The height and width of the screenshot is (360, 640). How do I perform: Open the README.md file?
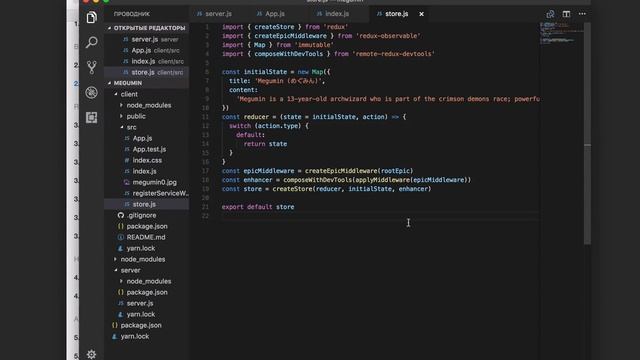tap(147, 238)
